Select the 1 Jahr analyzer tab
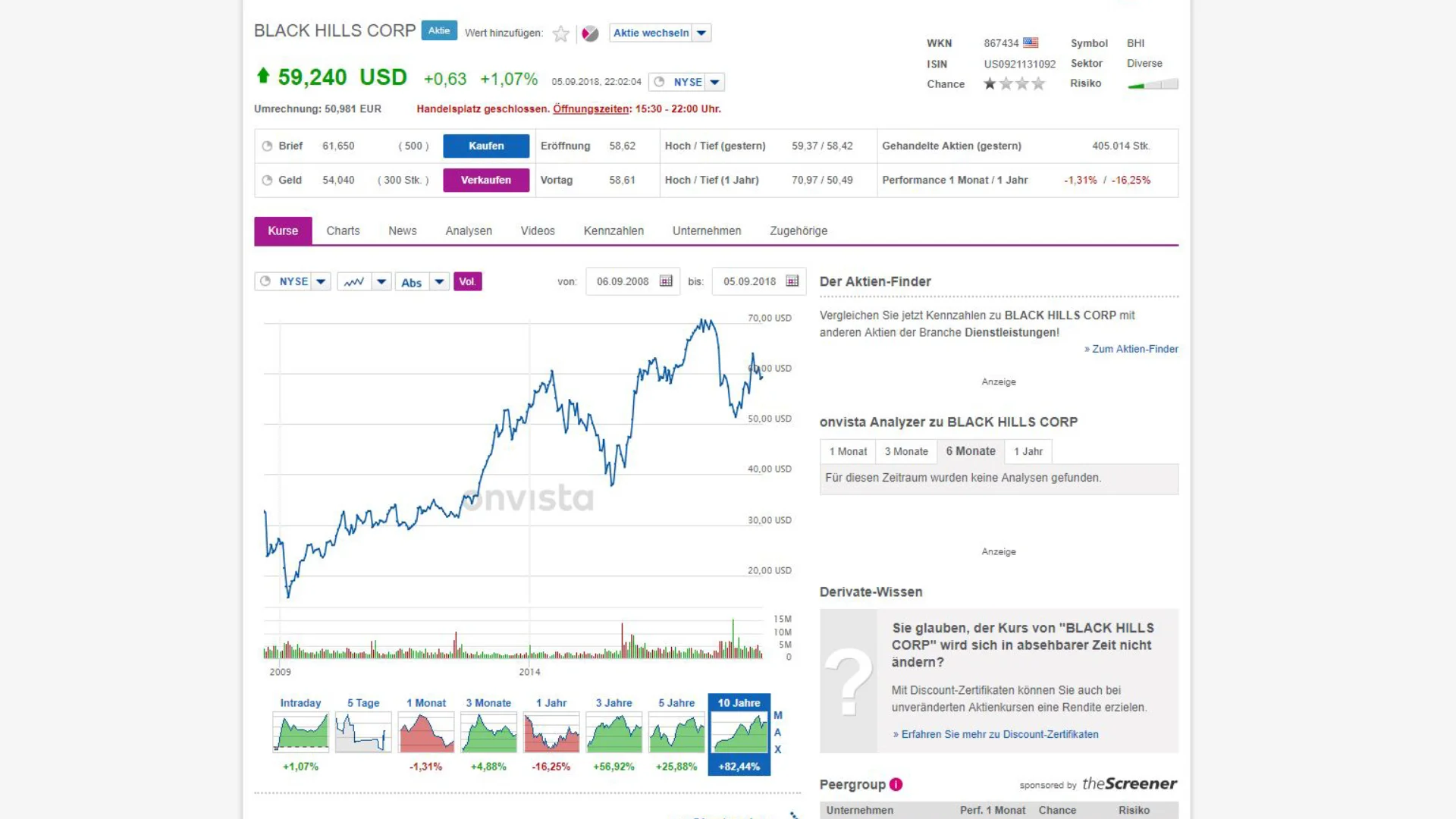The height and width of the screenshot is (819, 1456). tap(1028, 452)
